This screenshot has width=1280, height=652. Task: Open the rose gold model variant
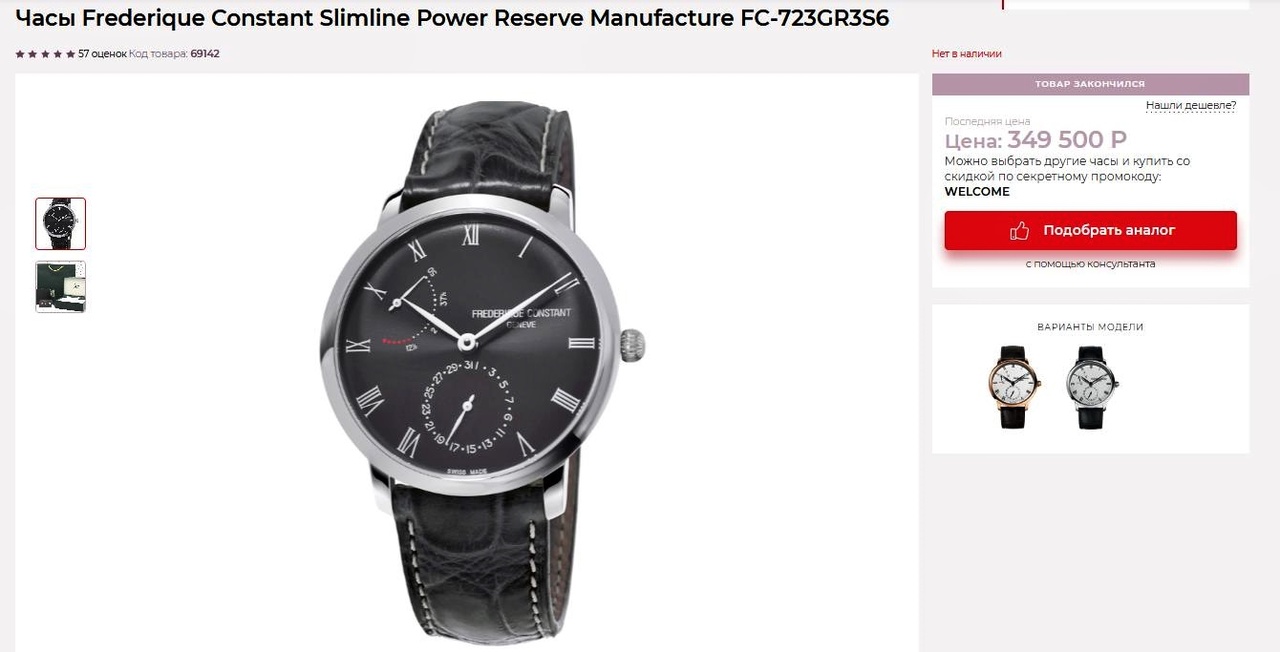click(x=1015, y=386)
